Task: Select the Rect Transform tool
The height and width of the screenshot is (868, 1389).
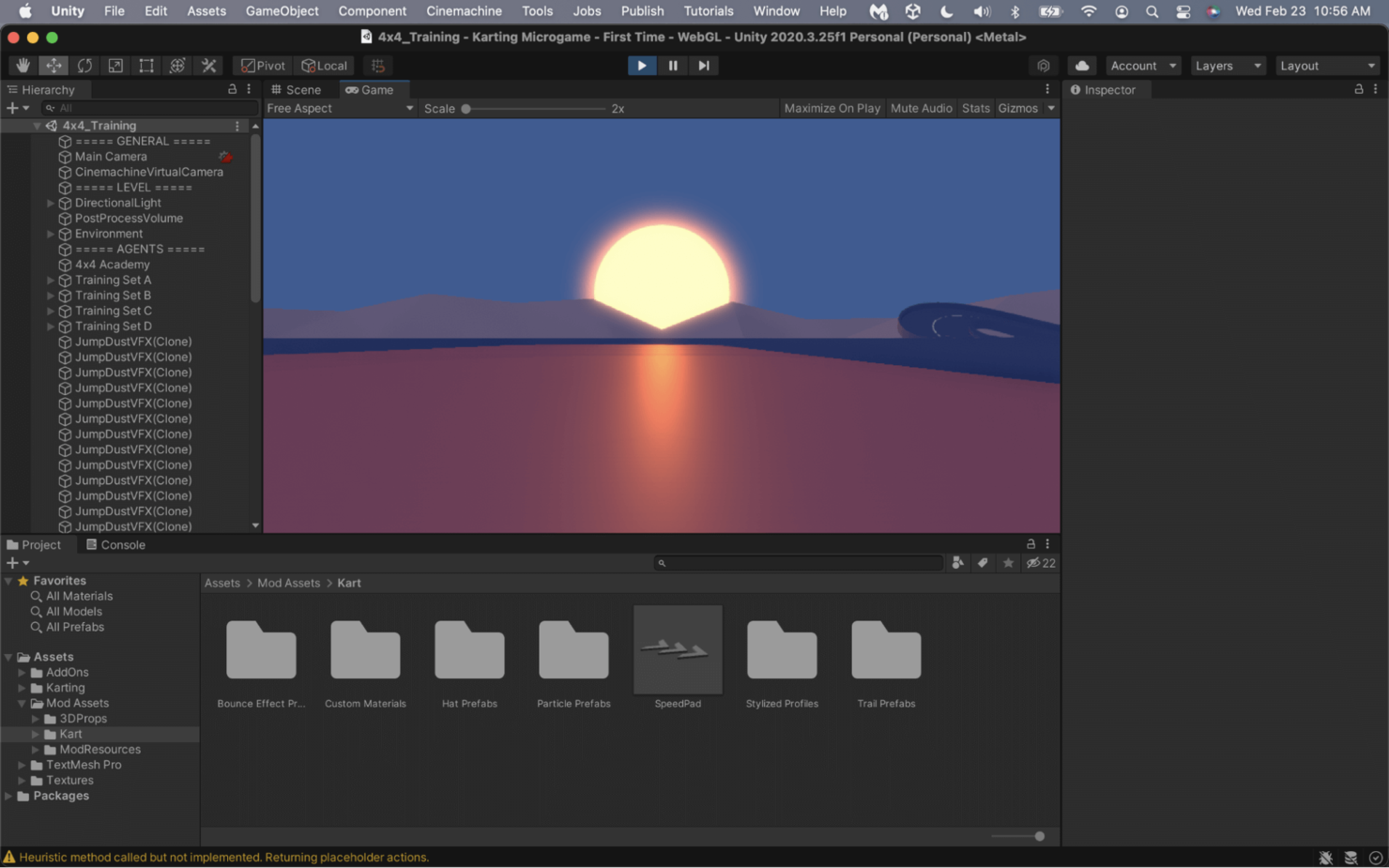Action: coord(146,65)
